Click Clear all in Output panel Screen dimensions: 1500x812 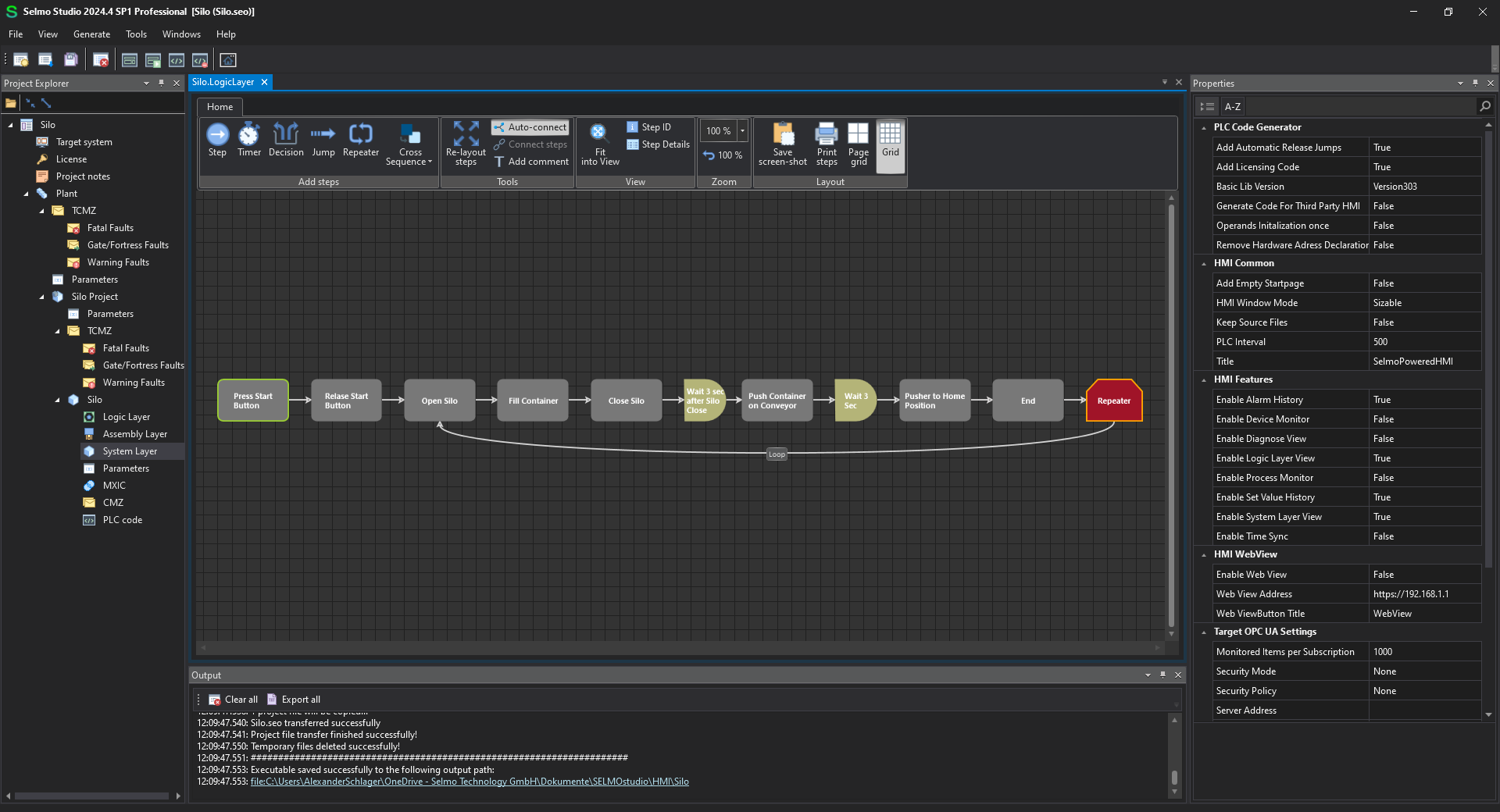coord(234,700)
